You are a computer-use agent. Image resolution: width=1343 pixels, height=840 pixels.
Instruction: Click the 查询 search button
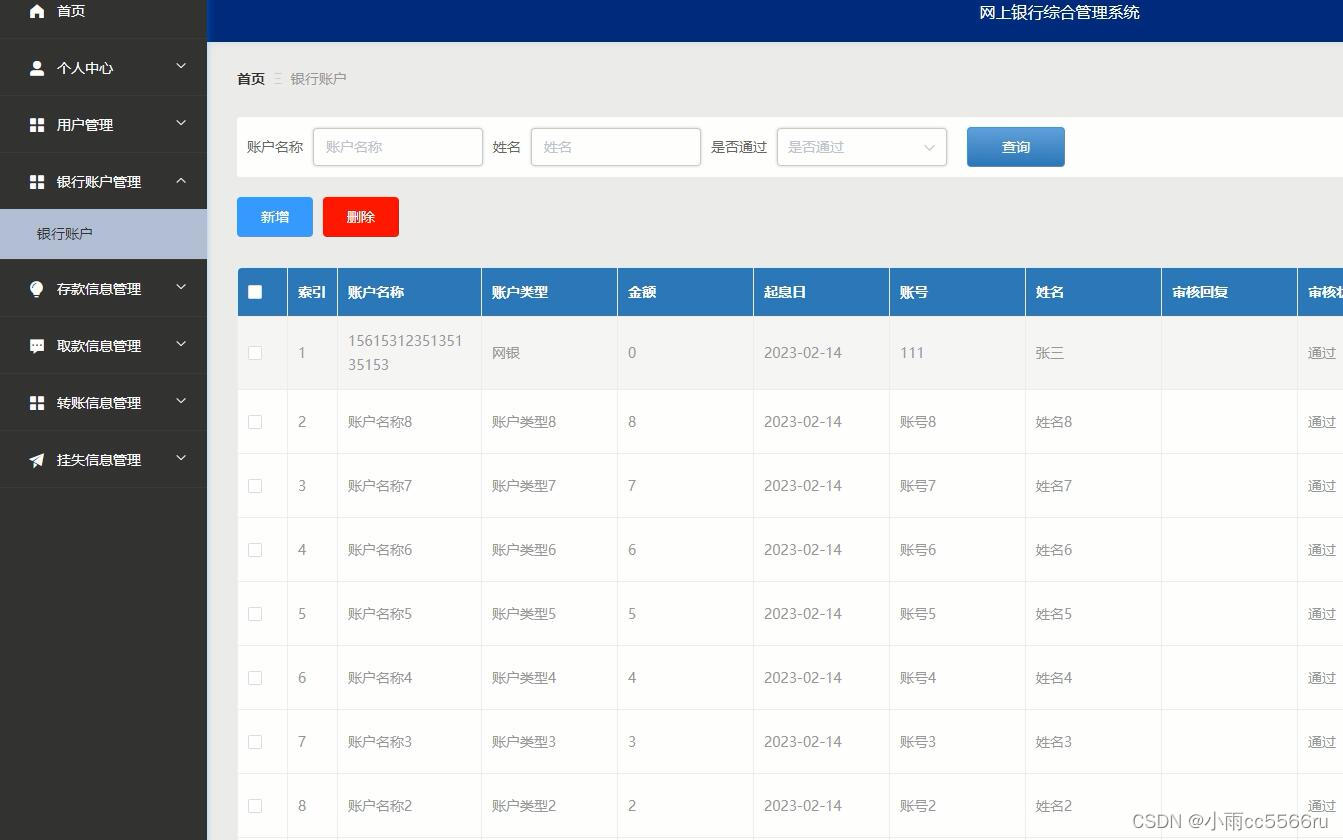(1016, 147)
